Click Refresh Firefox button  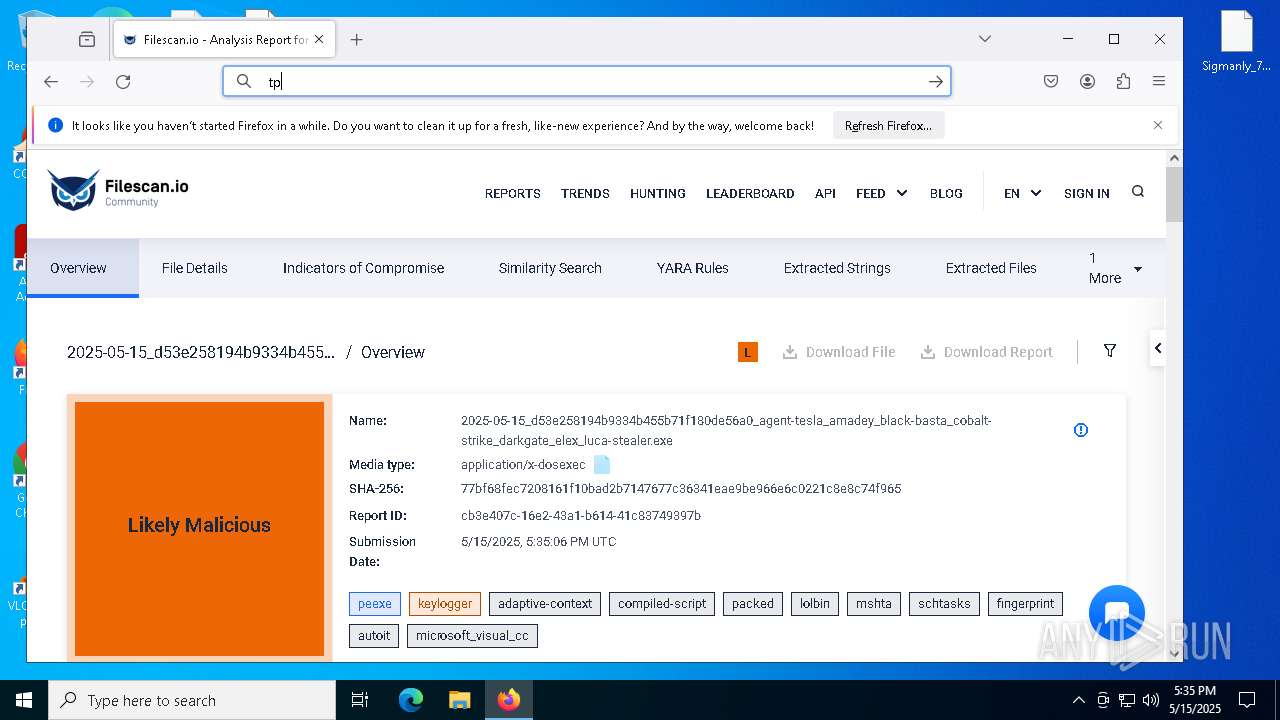coord(888,125)
